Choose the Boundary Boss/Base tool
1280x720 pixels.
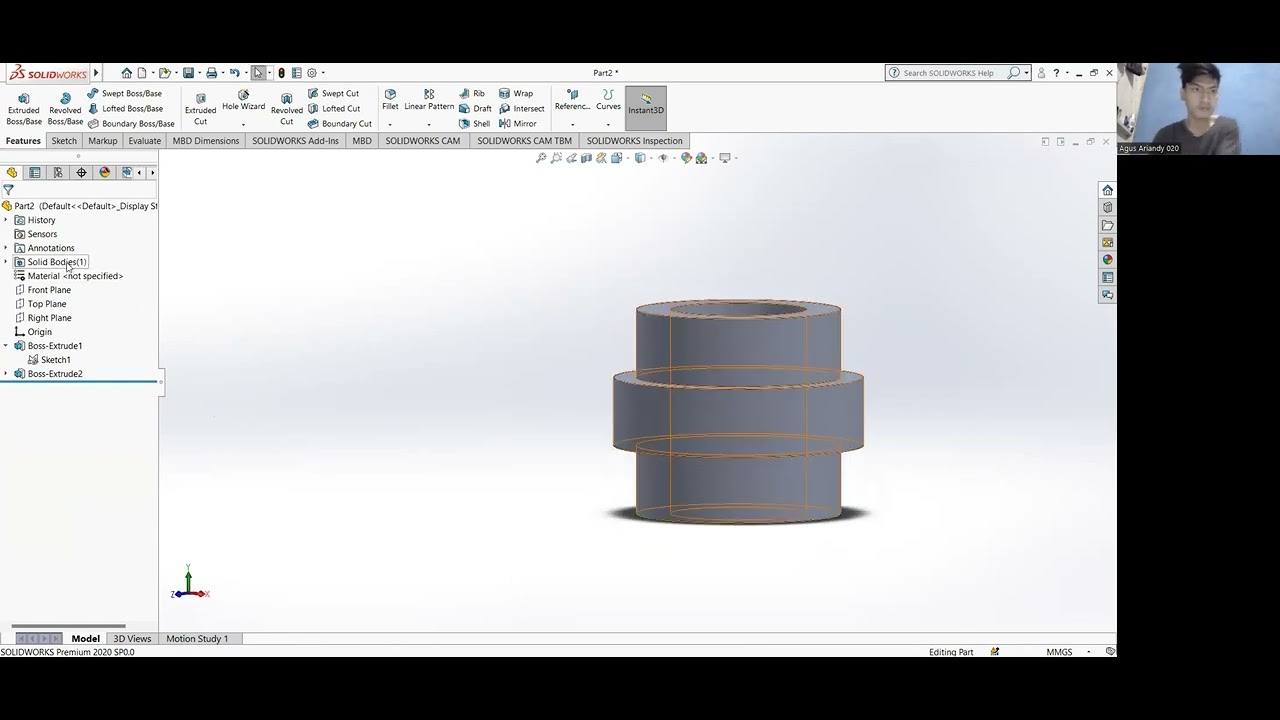(x=130, y=124)
